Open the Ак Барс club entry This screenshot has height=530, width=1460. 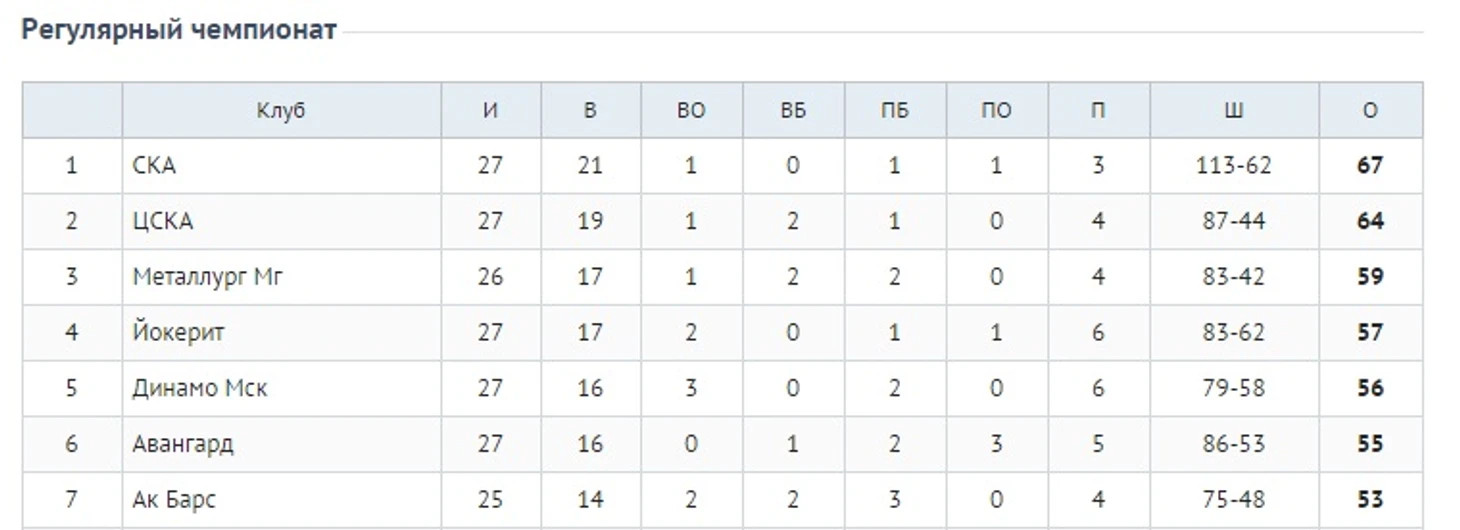pos(174,500)
